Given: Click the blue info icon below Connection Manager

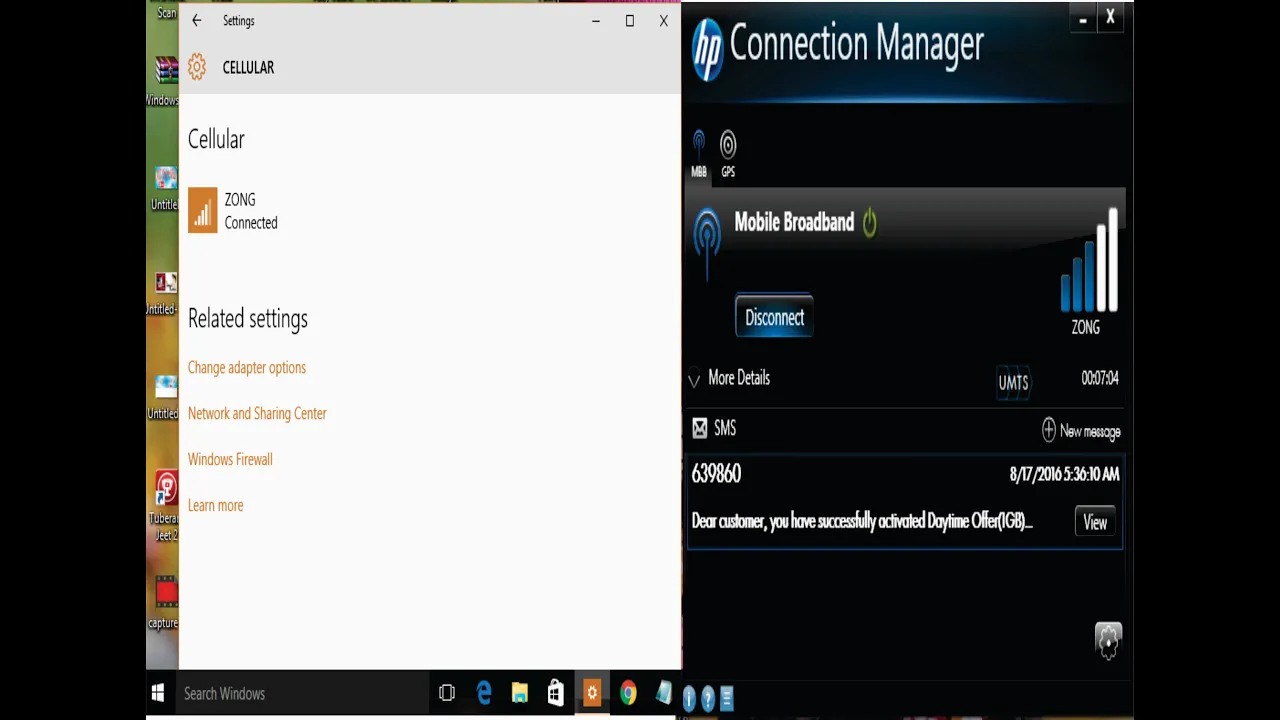Looking at the screenshot, I should point(689,699).
